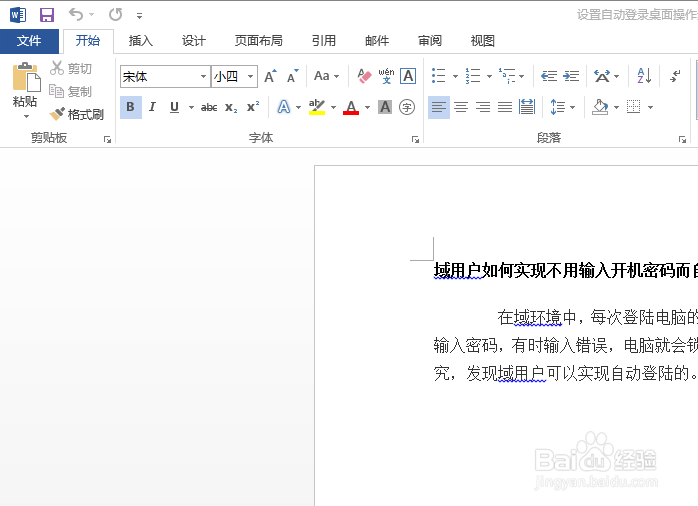Viewport: 698px width, 506px height.
Task: Open Quick Access Toolbar customize arrow
Action: pyautogui.click(x=139, y=16)
